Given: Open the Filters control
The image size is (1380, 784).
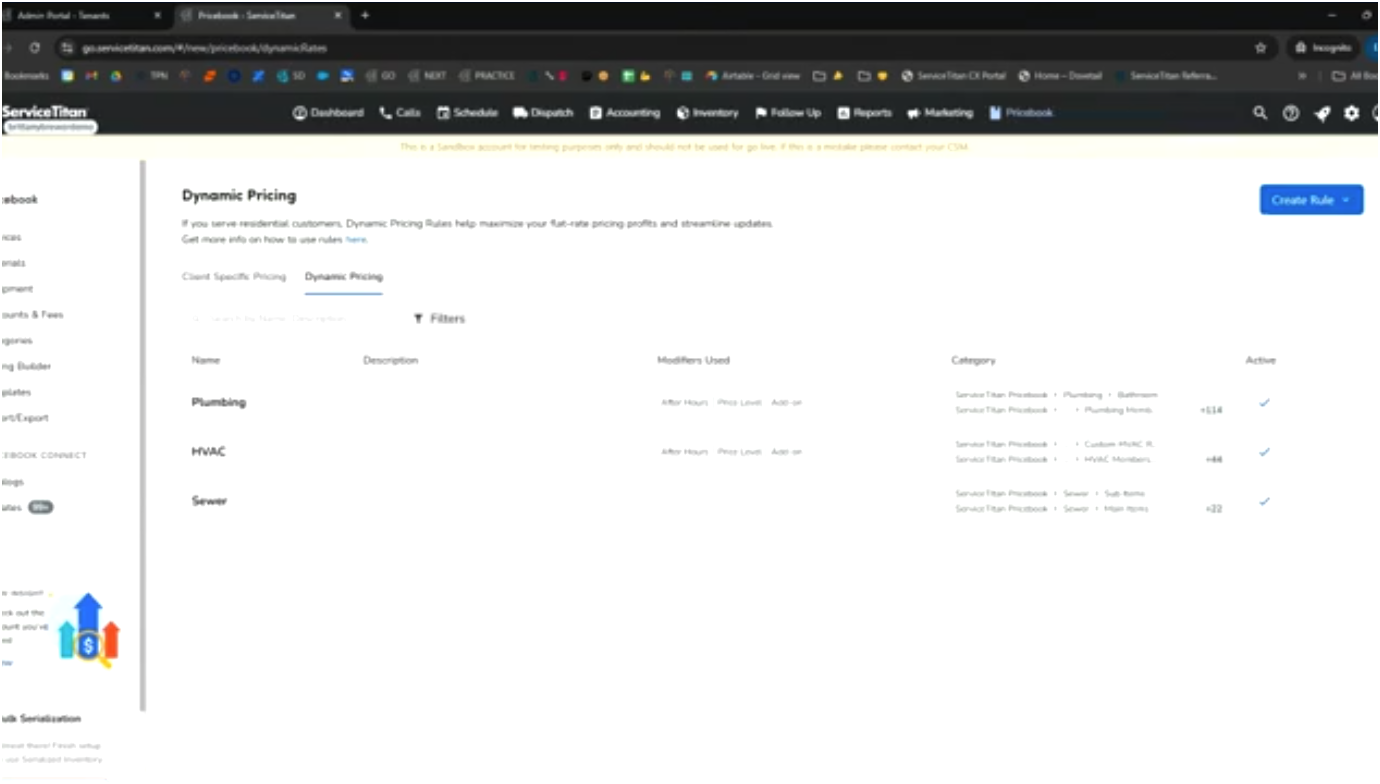Looking at the screenshot, I should pos(438,318).
